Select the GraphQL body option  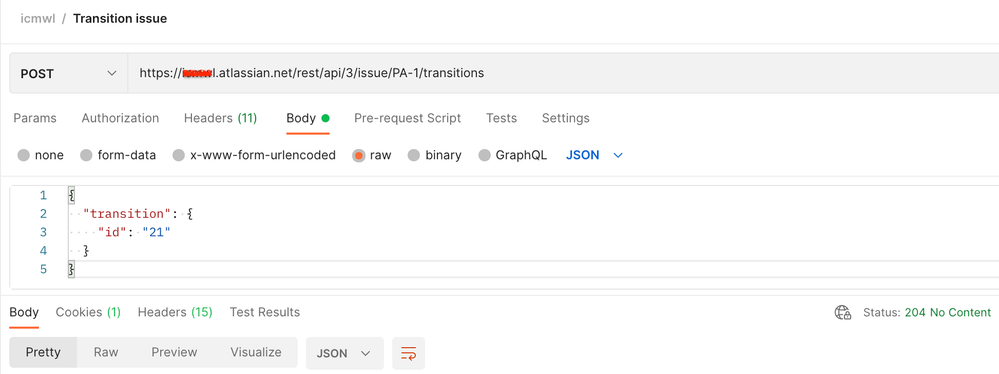[484, 155]
